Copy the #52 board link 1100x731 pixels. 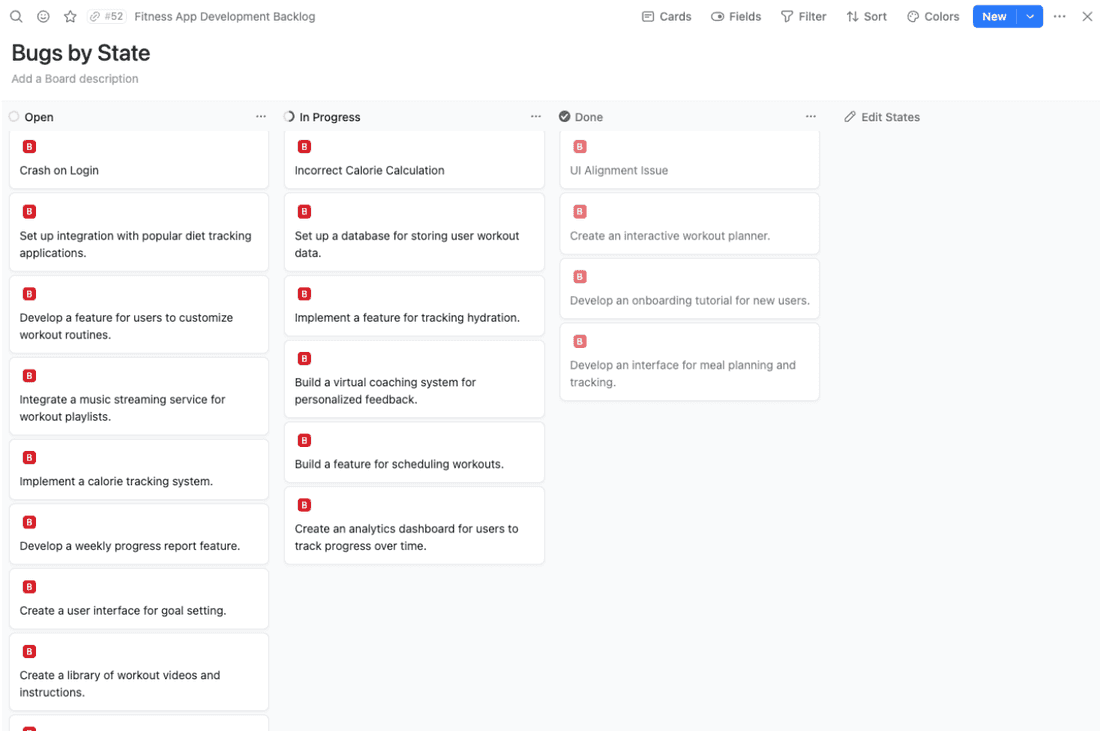click(106, 16)
